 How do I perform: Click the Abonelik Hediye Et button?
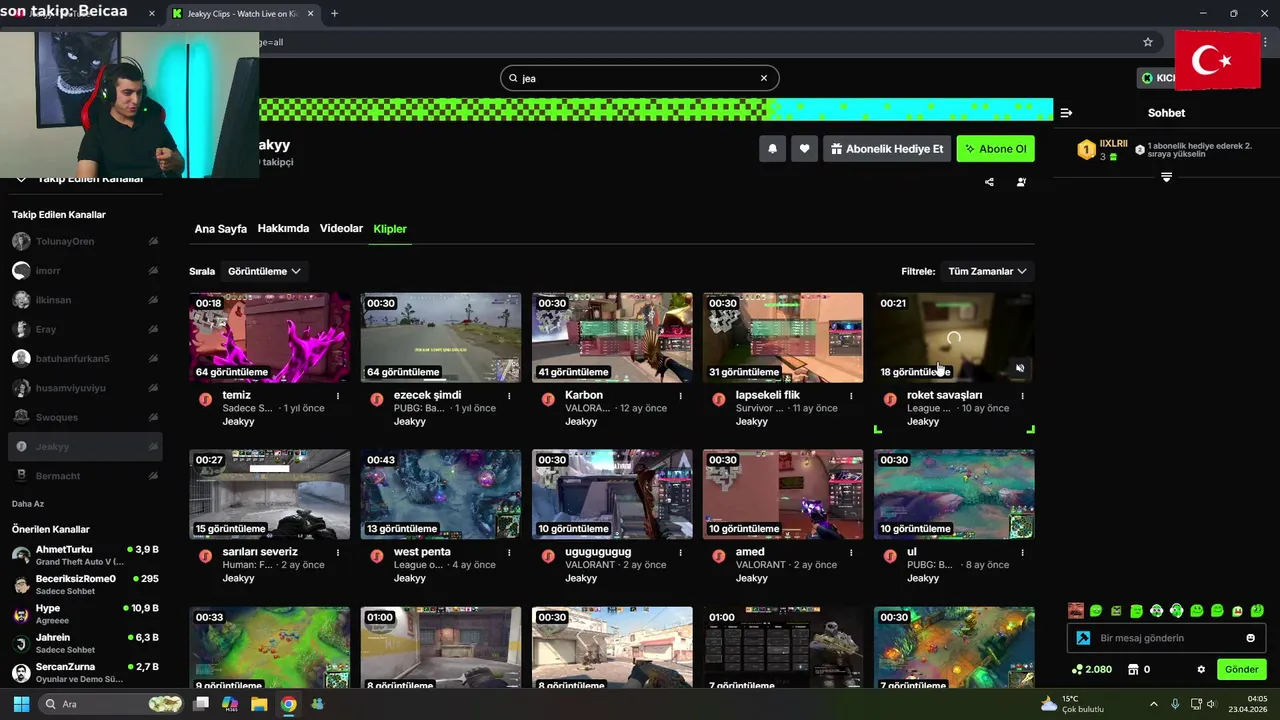887,149
